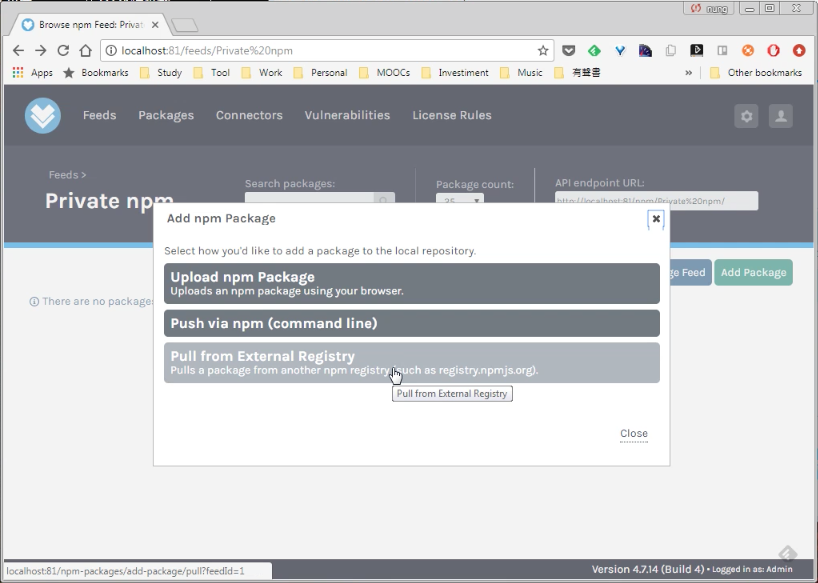The height and width of the screenshot is (583, 818).
Task: Open the user account icon
Action: pyautogui.click(x=780, y=116)
